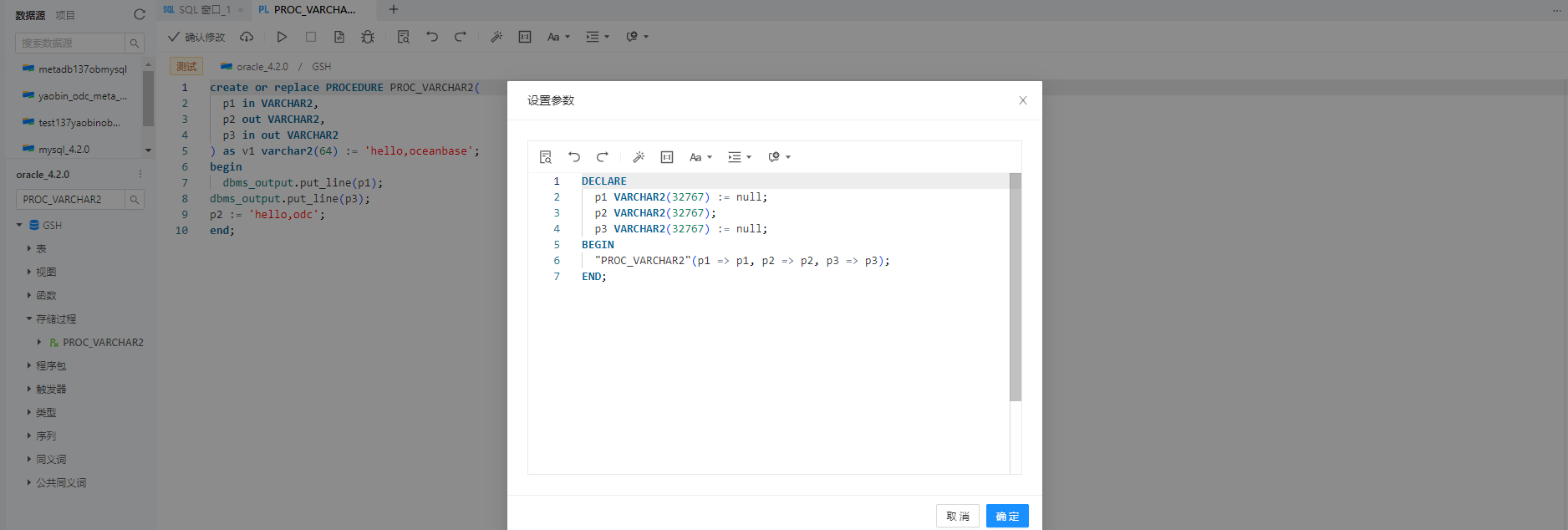Expand the 视图 tree node
The width and height of the screenshot is (1568, 530).
click(x=29, y=272)
